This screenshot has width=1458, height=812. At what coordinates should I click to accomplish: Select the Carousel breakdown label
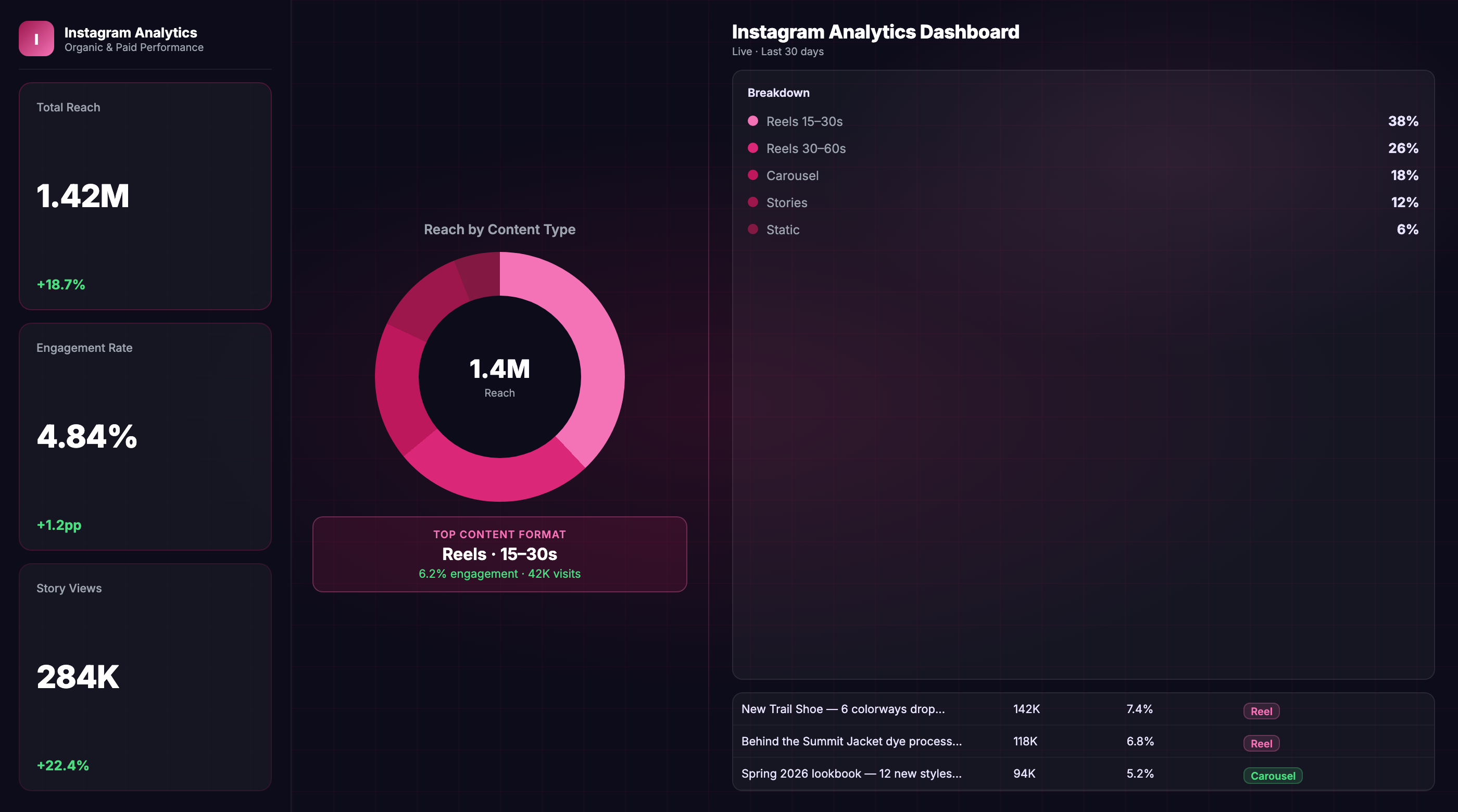tap(793, 176)
